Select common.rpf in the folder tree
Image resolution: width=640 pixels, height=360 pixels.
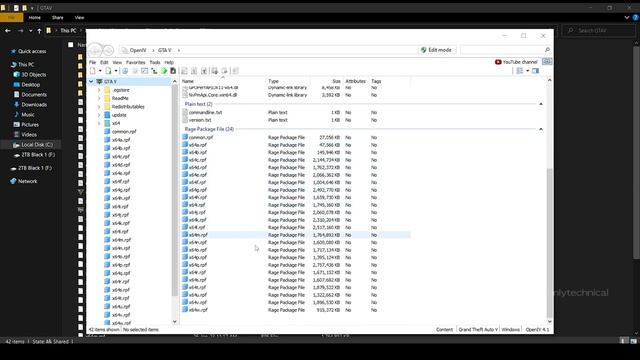click(124, 131)
